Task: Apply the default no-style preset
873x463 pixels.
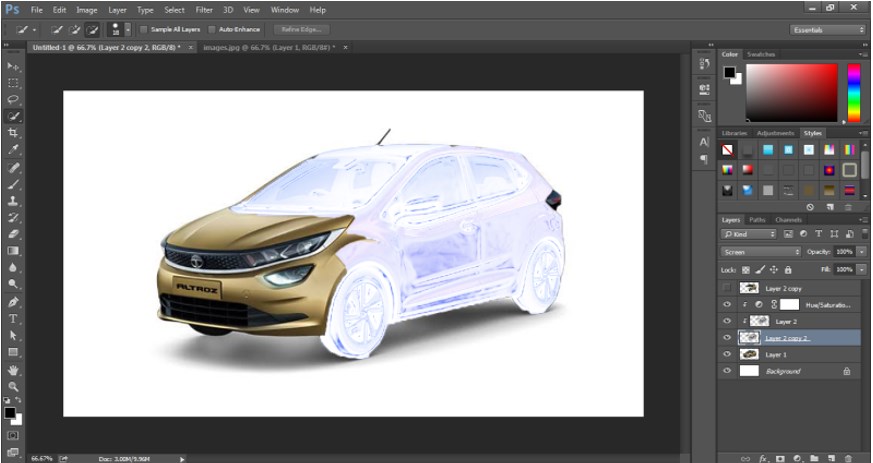Action: [727, 150]
